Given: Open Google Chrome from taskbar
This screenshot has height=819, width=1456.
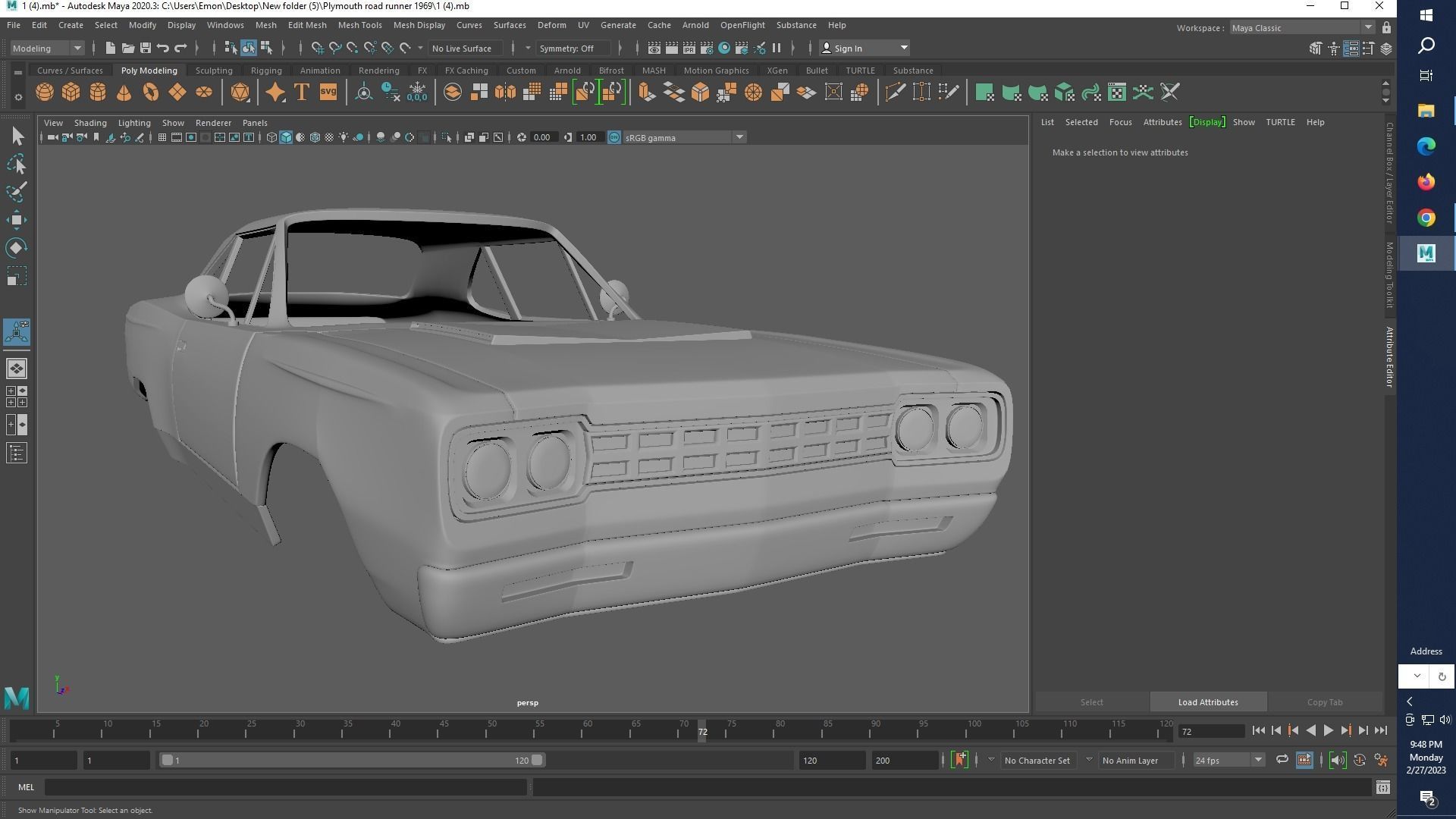Looking at the screenshot, I should (1426, 218).
